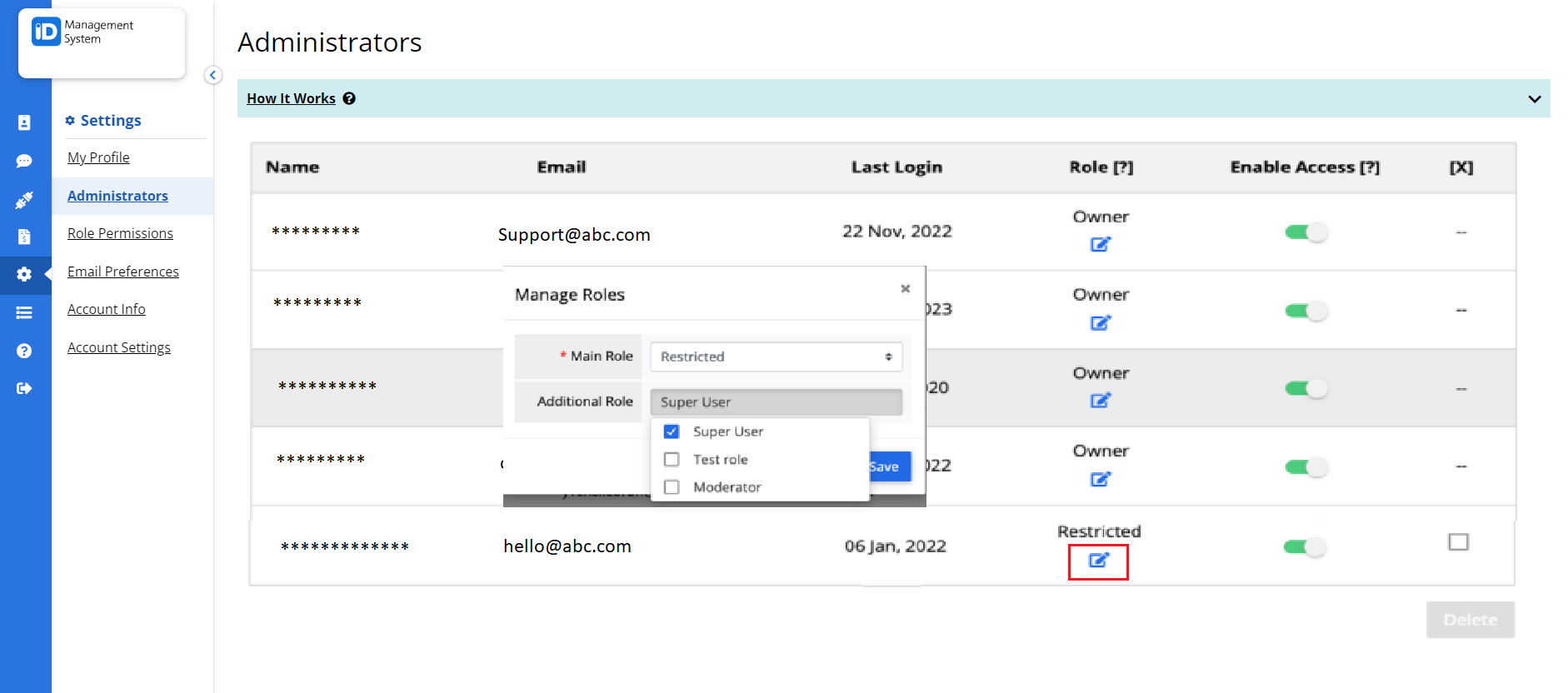This screenshot has height=693, width=1568.
Task: Open Account Info page
Action: (x=107, y=309)
